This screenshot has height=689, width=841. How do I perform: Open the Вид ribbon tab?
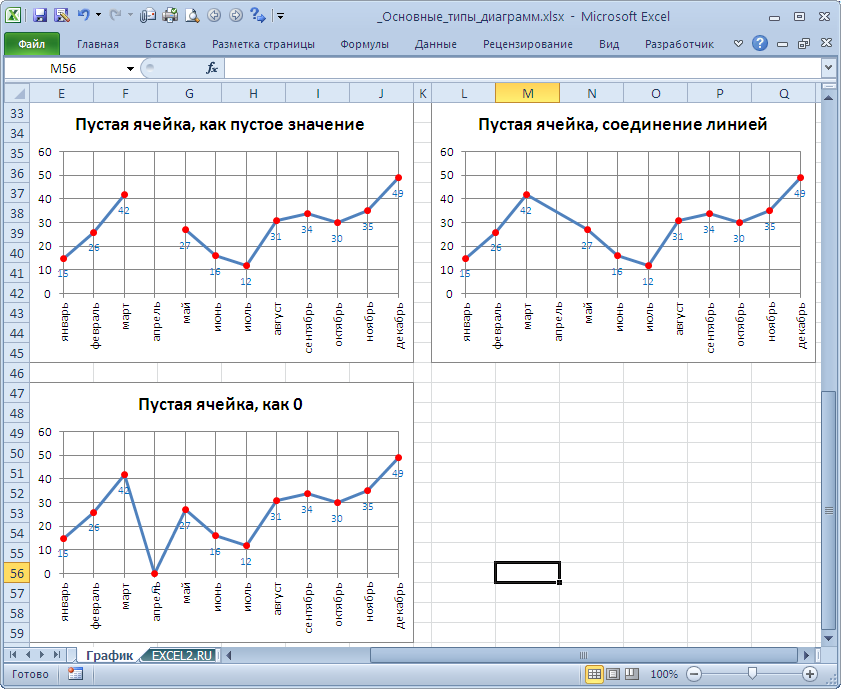pos(609,44)
